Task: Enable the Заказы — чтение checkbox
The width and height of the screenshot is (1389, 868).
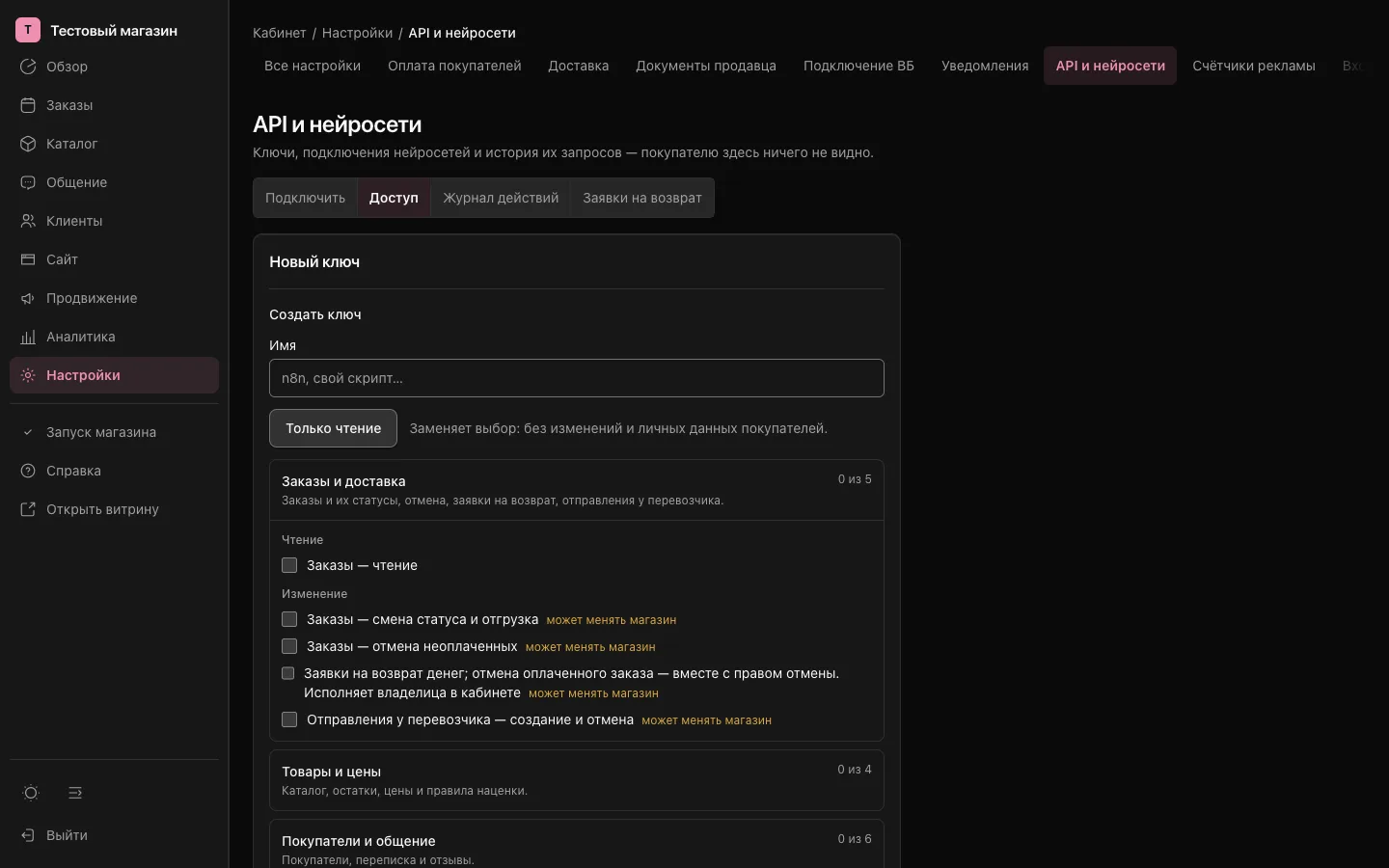Action: [x=289, y=565]
